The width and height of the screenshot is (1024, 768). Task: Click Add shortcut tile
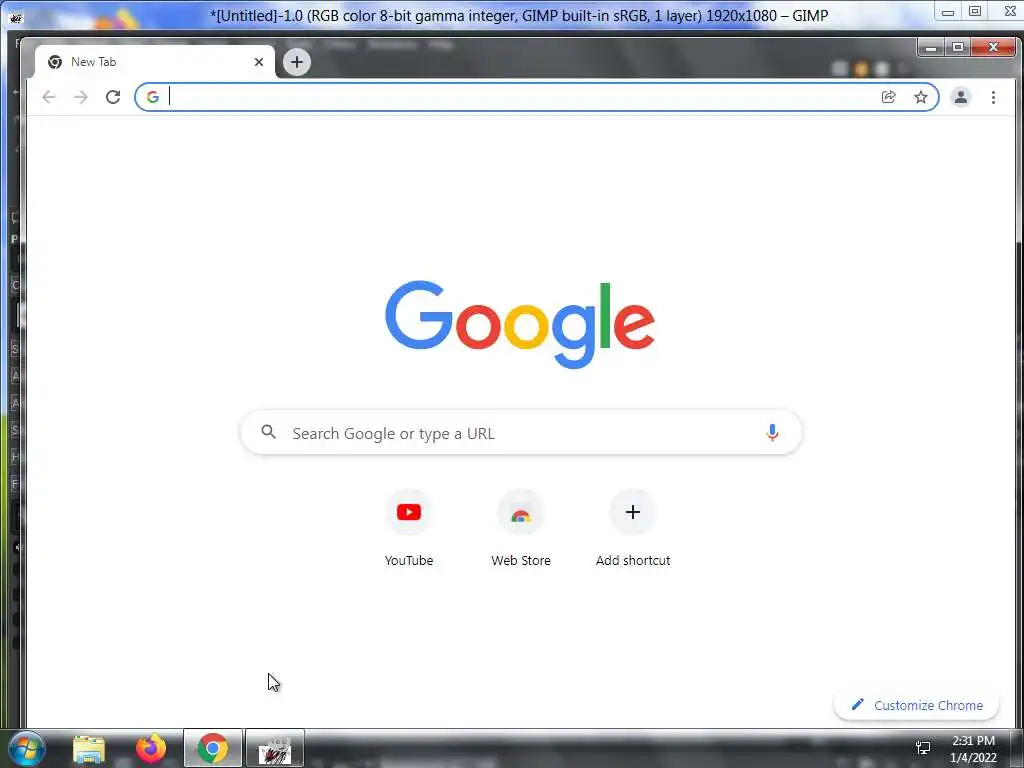(633, 528)
